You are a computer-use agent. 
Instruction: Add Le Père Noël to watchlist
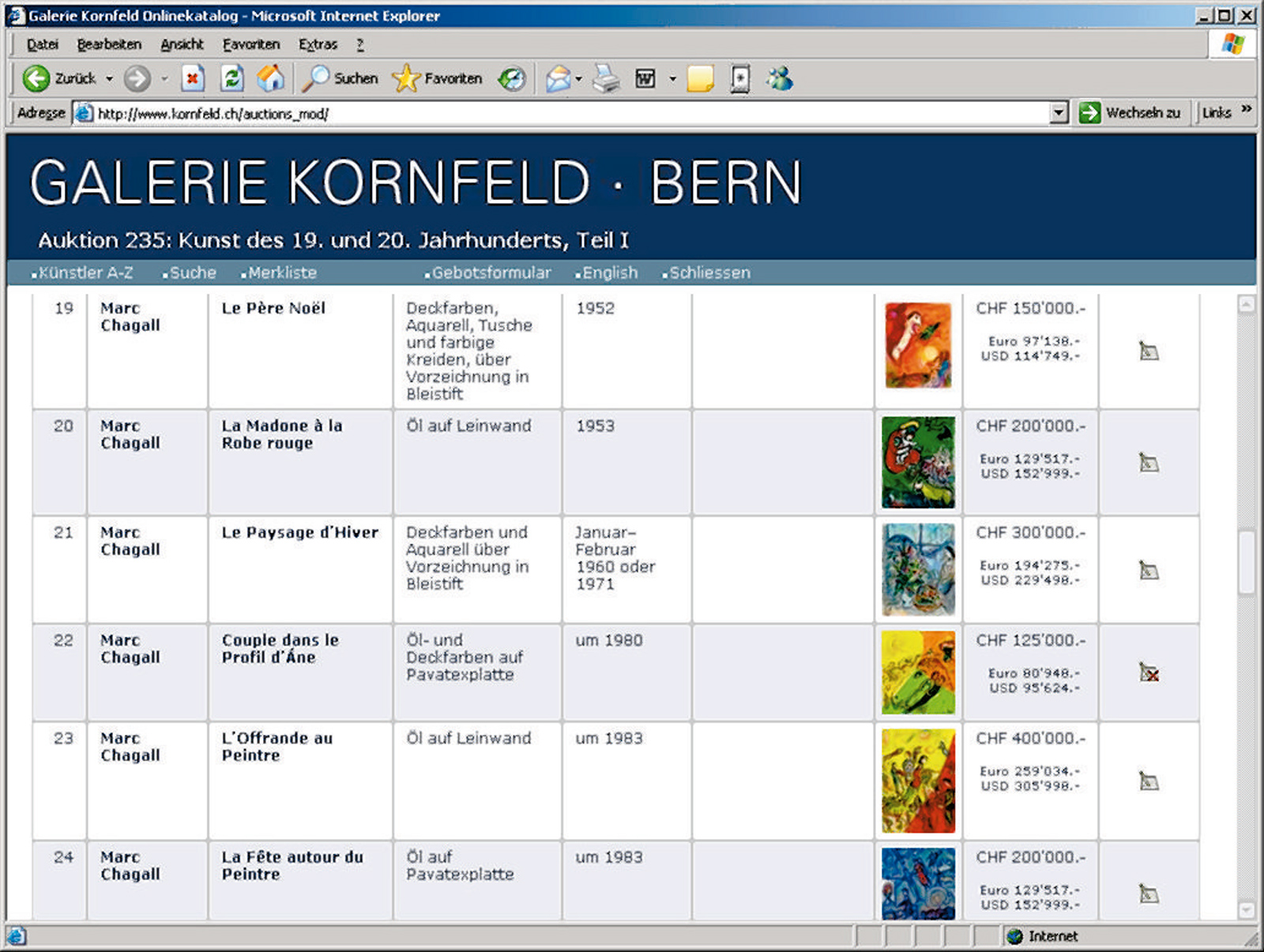pos(1149,351)
